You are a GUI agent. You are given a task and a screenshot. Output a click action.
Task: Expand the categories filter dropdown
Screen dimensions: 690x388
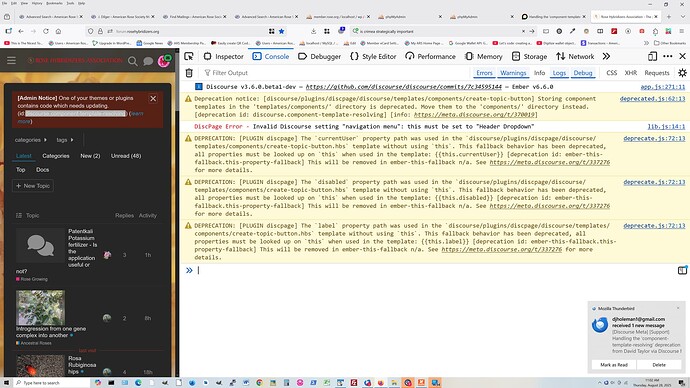pos(30,140)
